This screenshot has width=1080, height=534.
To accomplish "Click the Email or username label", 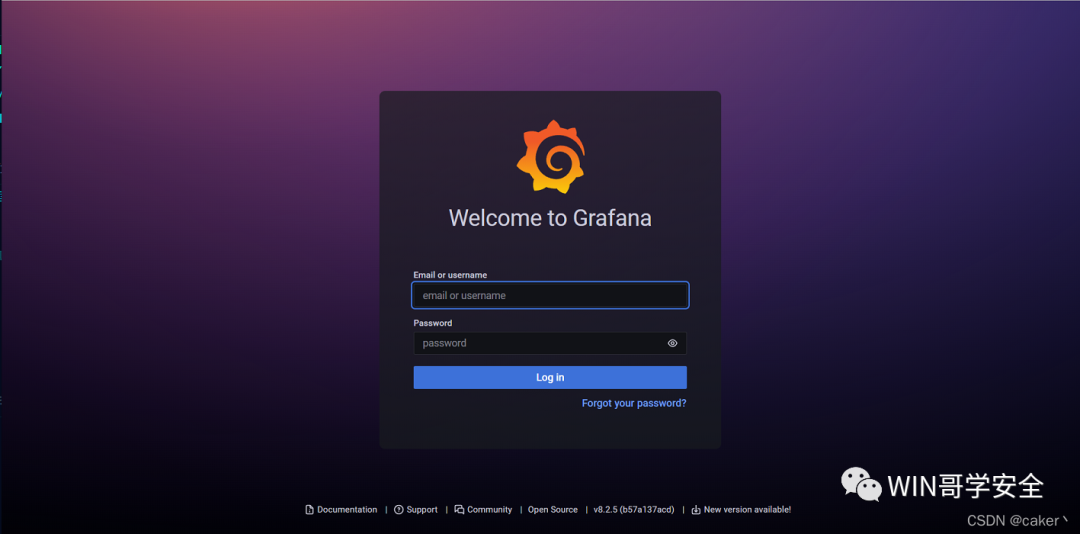I will tap(450, 275).
